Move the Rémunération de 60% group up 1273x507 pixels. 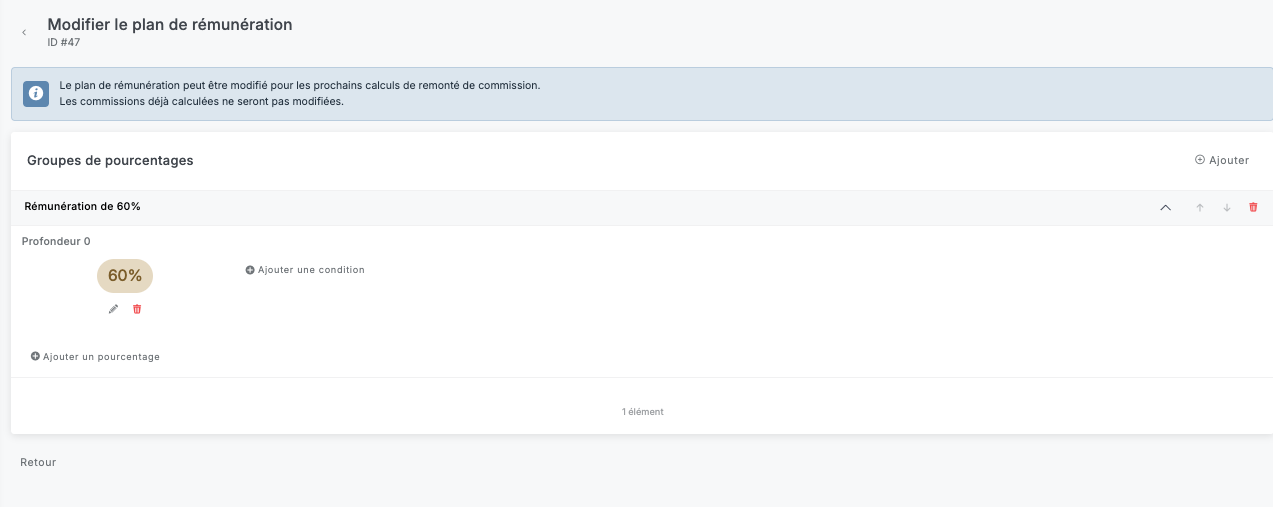[x=1200, y=207]
